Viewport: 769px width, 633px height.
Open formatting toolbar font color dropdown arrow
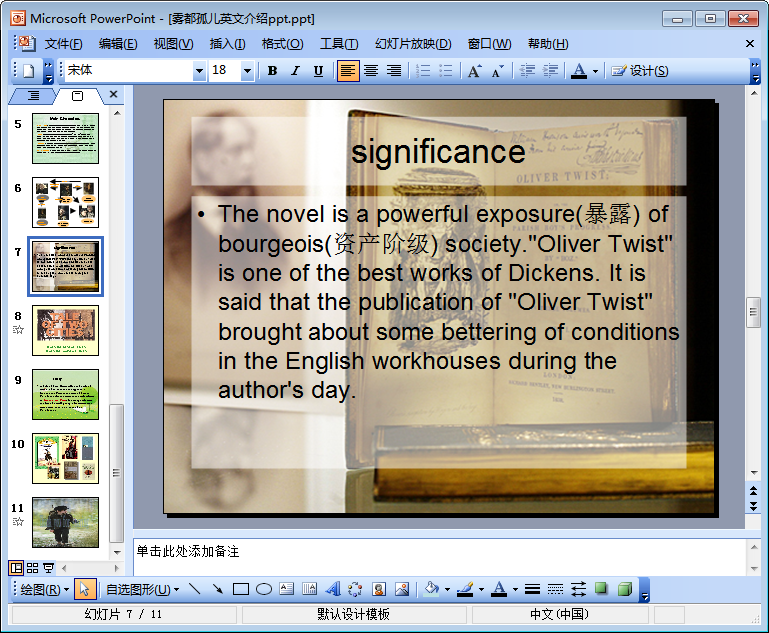click(x=595, y=72)
